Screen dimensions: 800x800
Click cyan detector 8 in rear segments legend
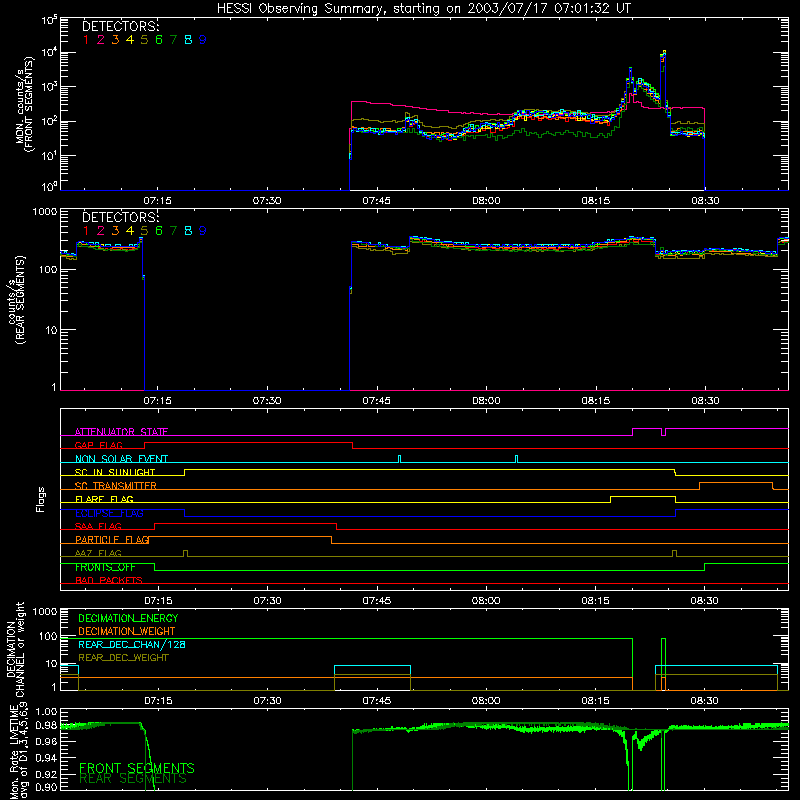[188, 231]
